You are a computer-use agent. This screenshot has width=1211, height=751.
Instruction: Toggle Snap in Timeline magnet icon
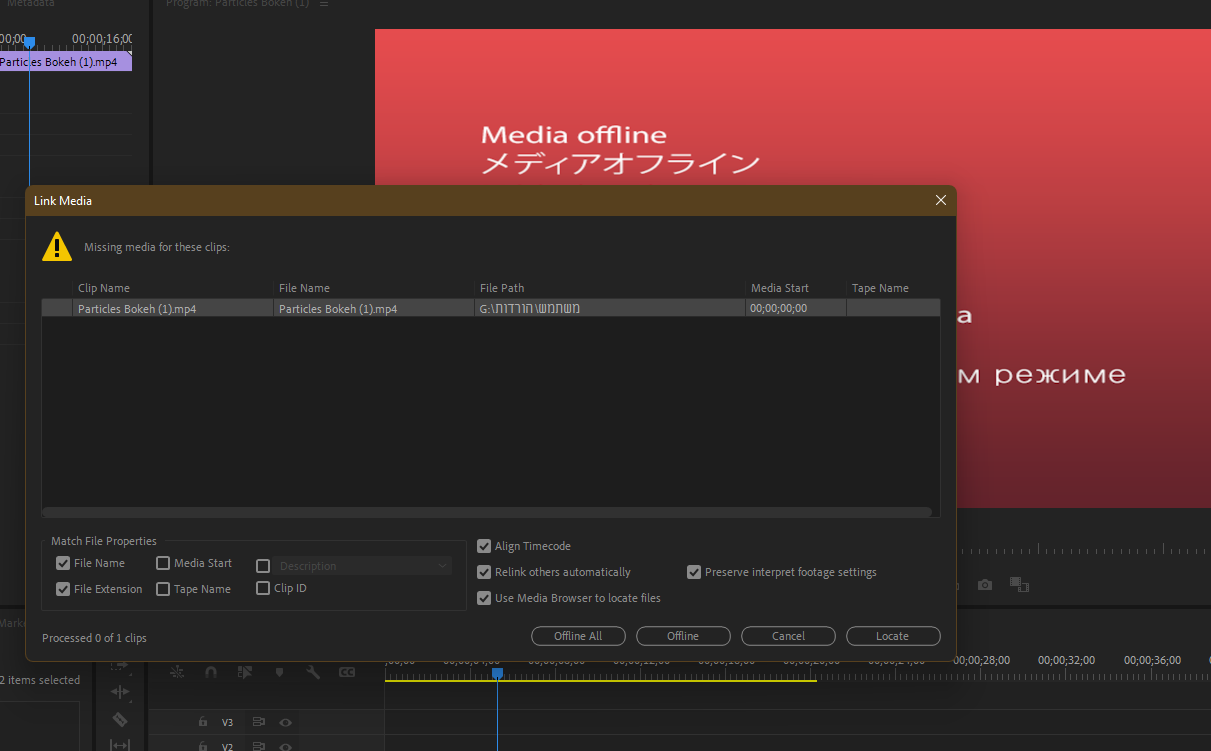coord(210,672)
